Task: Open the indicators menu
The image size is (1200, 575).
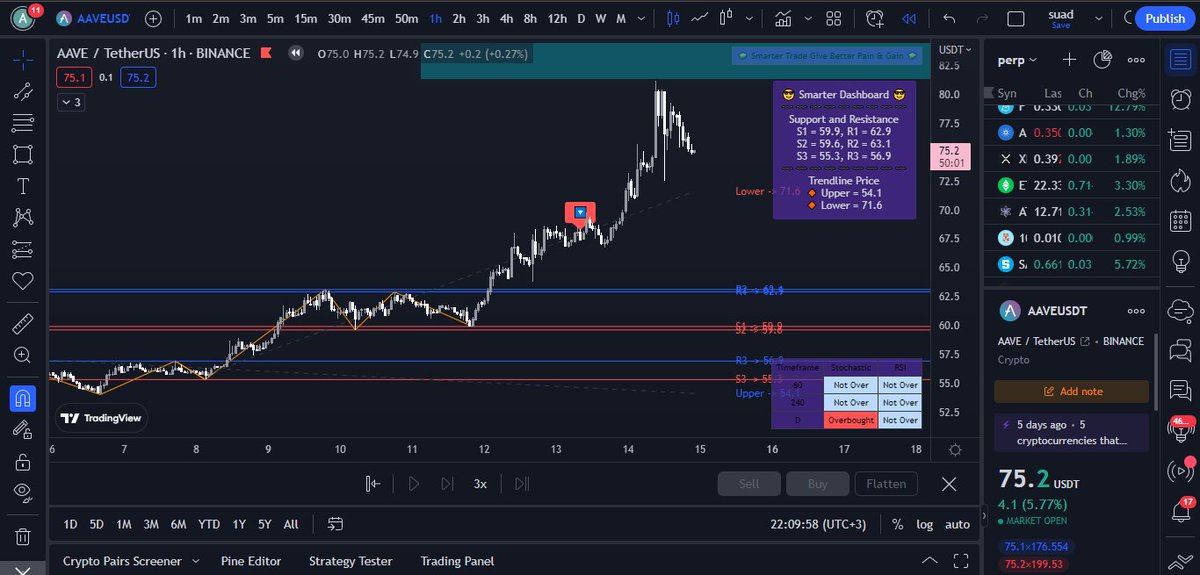Action: [x=784, y=18]
